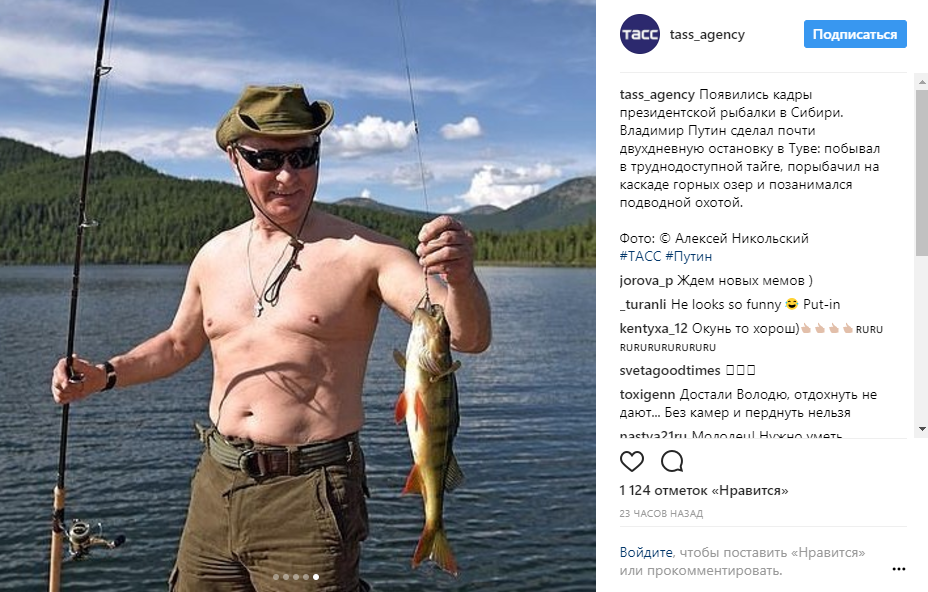Screen dimensions: 928x592
Task: Select the first carousel dot indicator
Action: pos(276,577)
